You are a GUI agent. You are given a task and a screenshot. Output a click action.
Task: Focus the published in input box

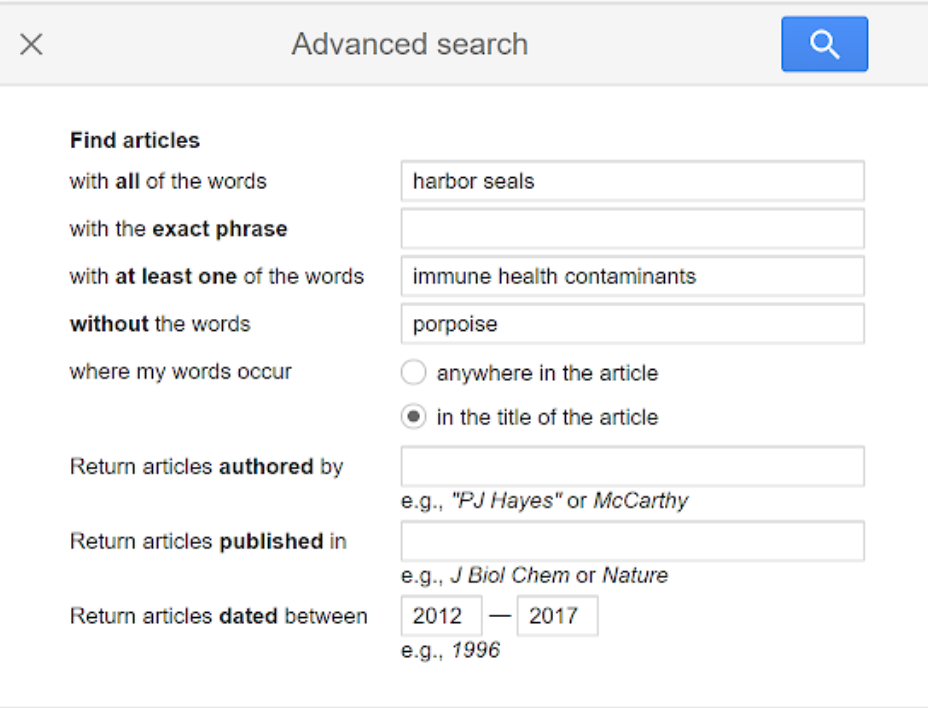point(632,541)
